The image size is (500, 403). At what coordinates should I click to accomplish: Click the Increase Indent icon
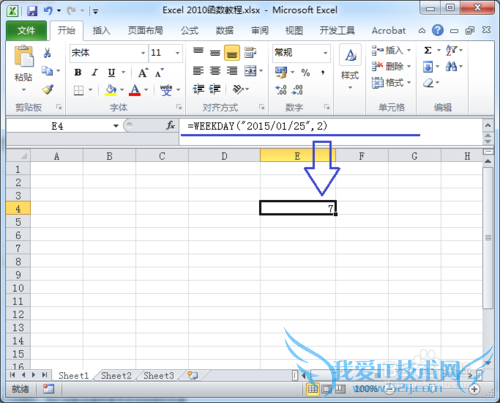click(215, 89)
